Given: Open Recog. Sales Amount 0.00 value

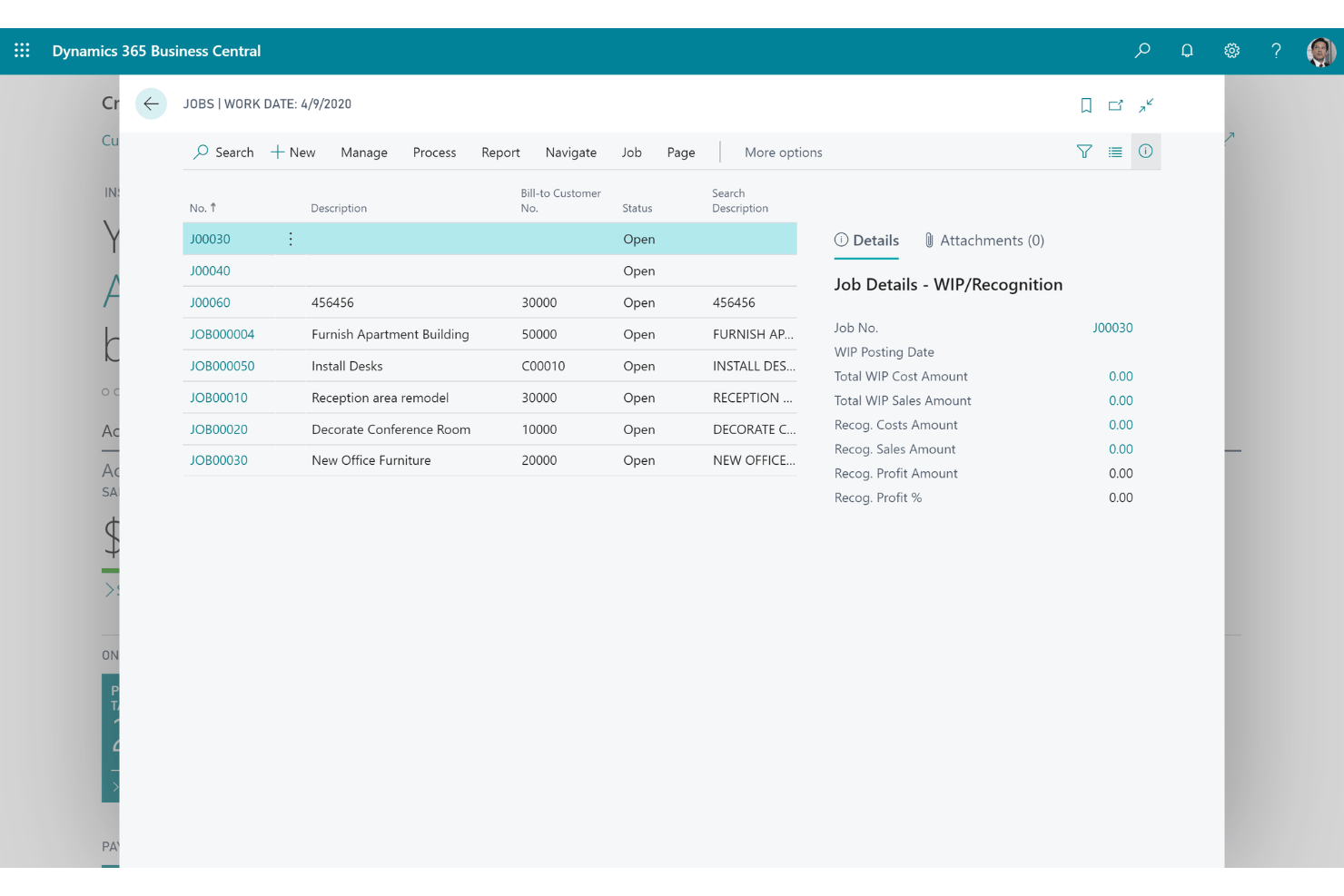Looking at the screenshot, I should 1121,448.
